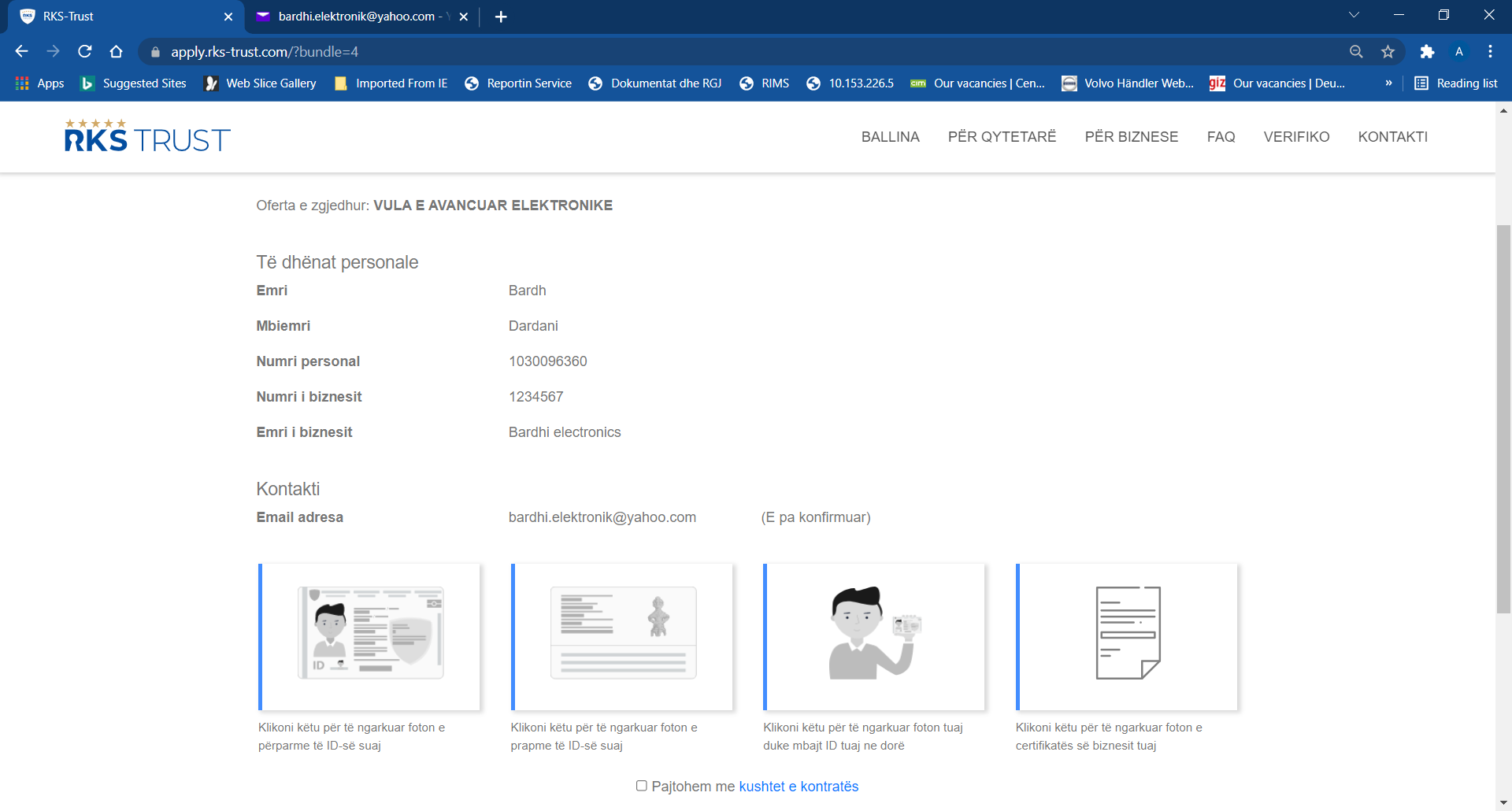Open the Reading list

(x=1456, y=83)
